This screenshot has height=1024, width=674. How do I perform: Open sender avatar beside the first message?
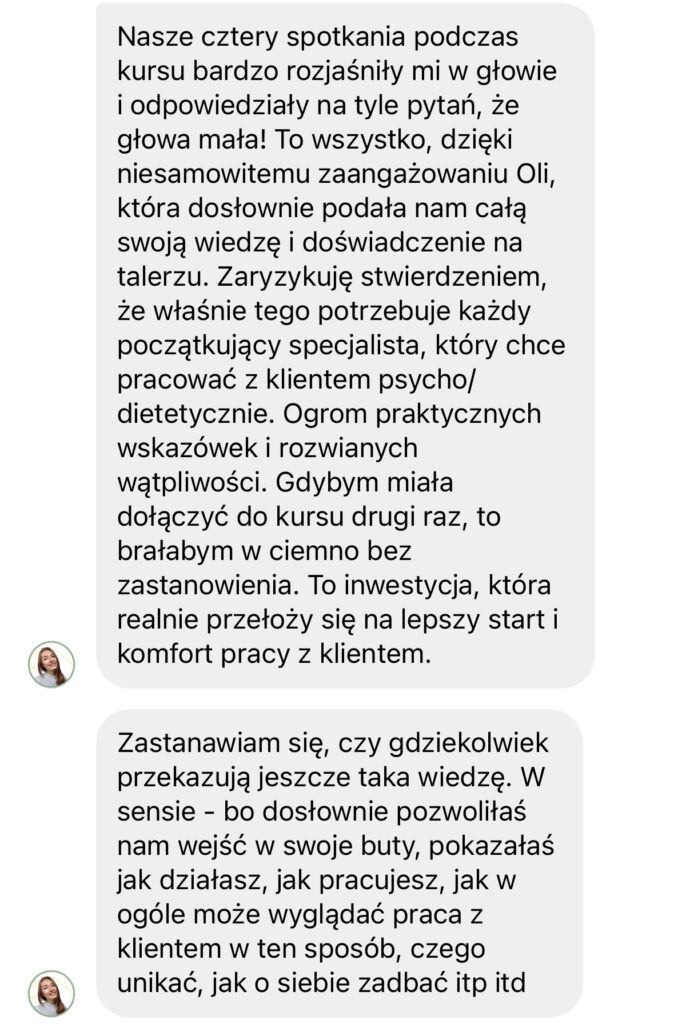point(52,664)
